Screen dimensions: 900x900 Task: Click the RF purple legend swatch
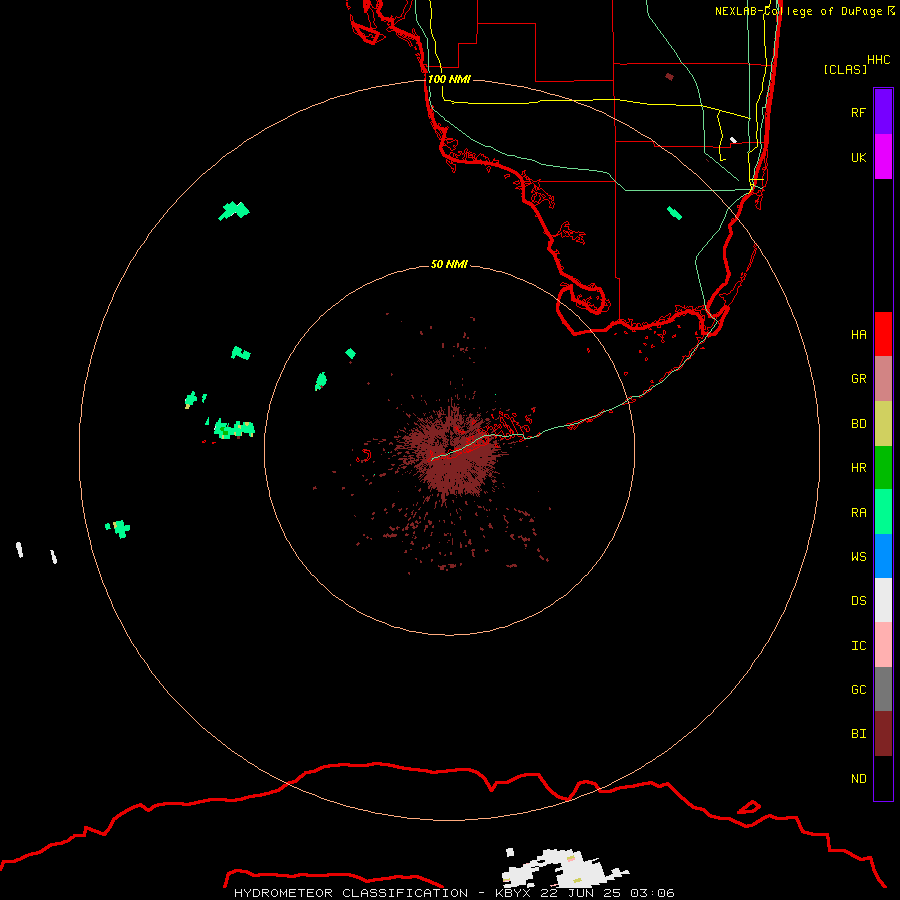(x=883, y=112)
